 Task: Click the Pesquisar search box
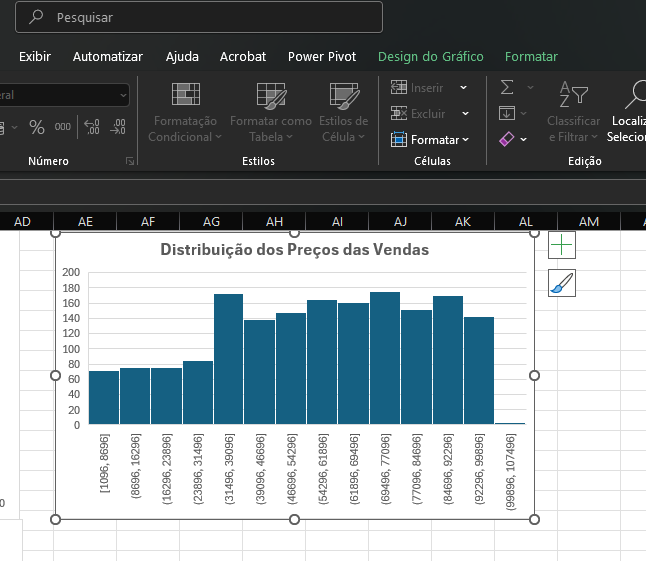(x=199, y=17)
